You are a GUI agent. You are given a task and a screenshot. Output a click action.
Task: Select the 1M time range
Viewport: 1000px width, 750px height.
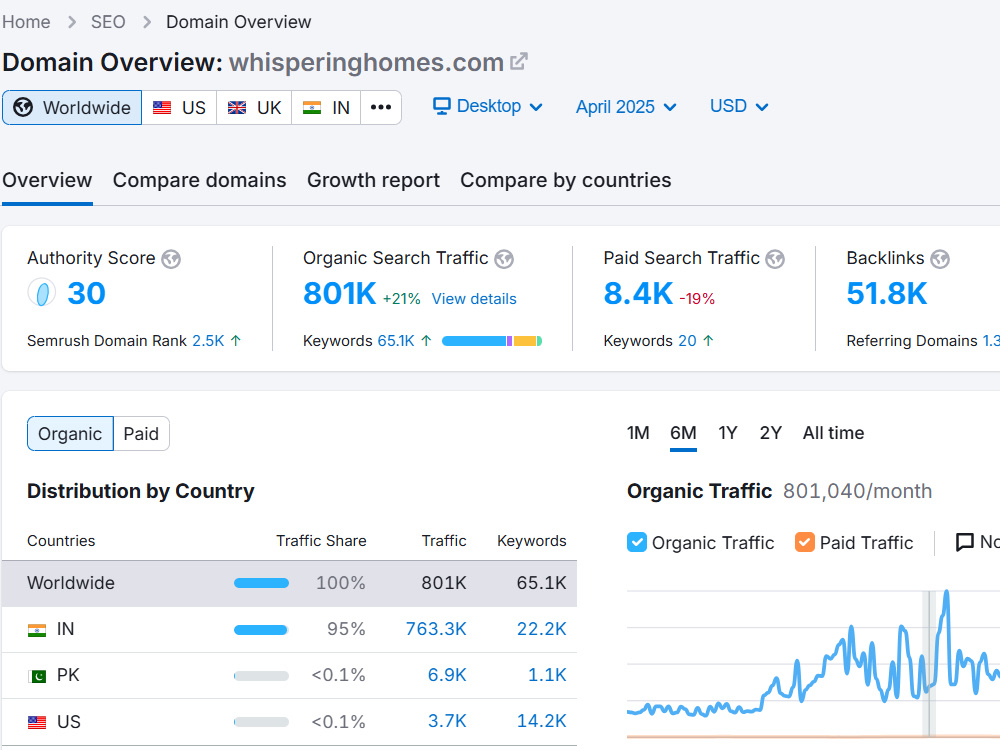tap(638, 433)
